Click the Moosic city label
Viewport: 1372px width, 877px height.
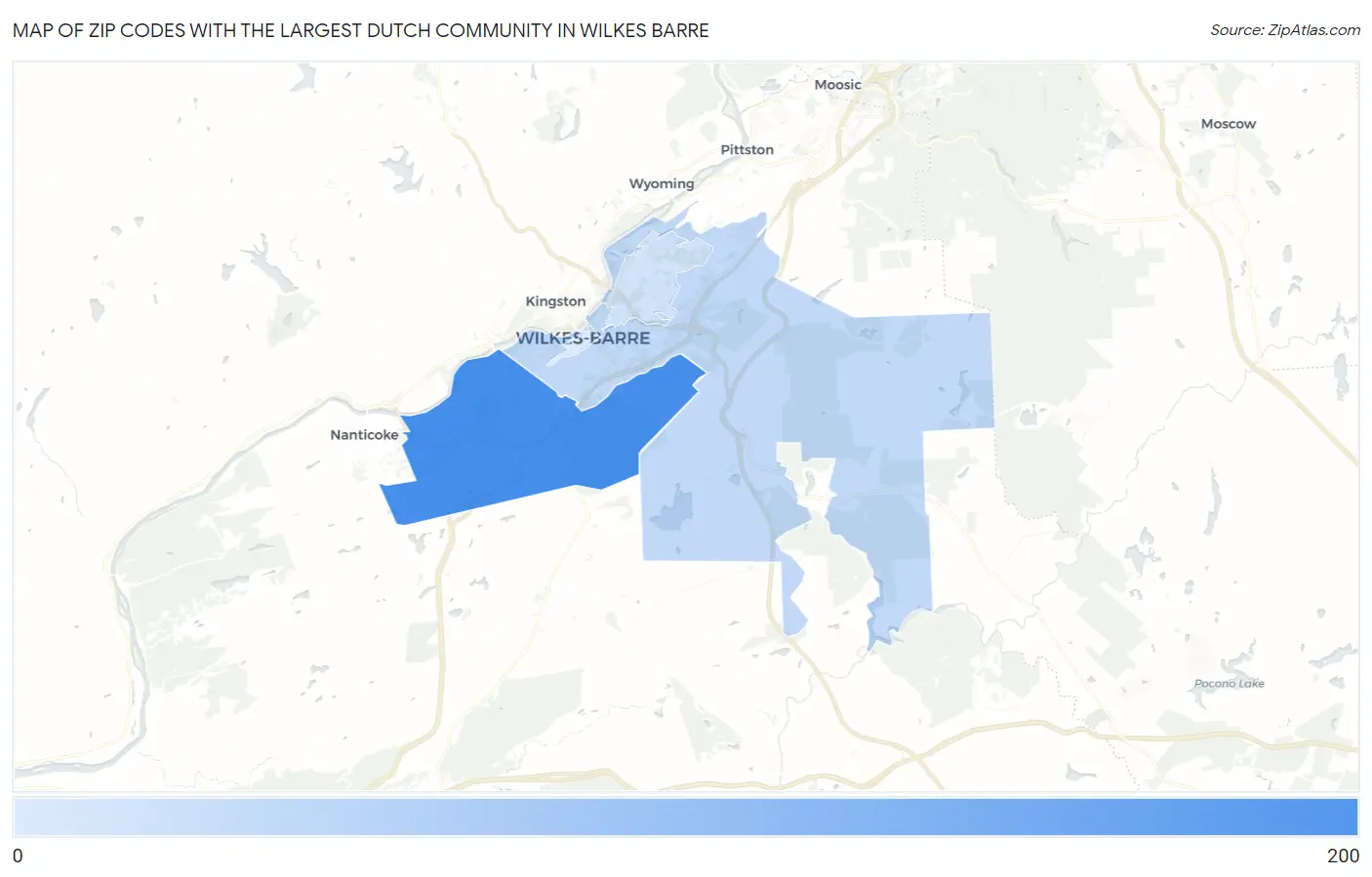tap(837, 85)
